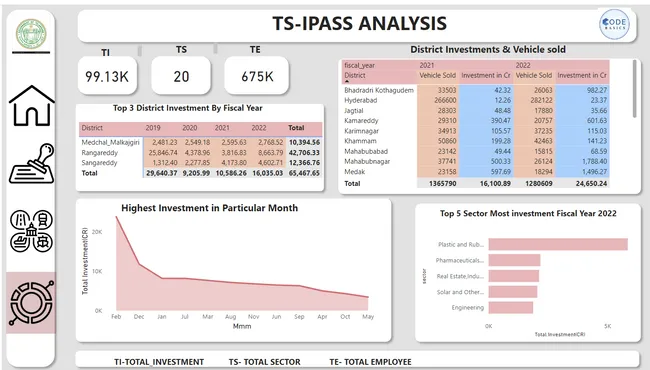Sort by the District column header arrow
Image resolution: width=650 pixels, height=370 pixels.
point(347,81)
